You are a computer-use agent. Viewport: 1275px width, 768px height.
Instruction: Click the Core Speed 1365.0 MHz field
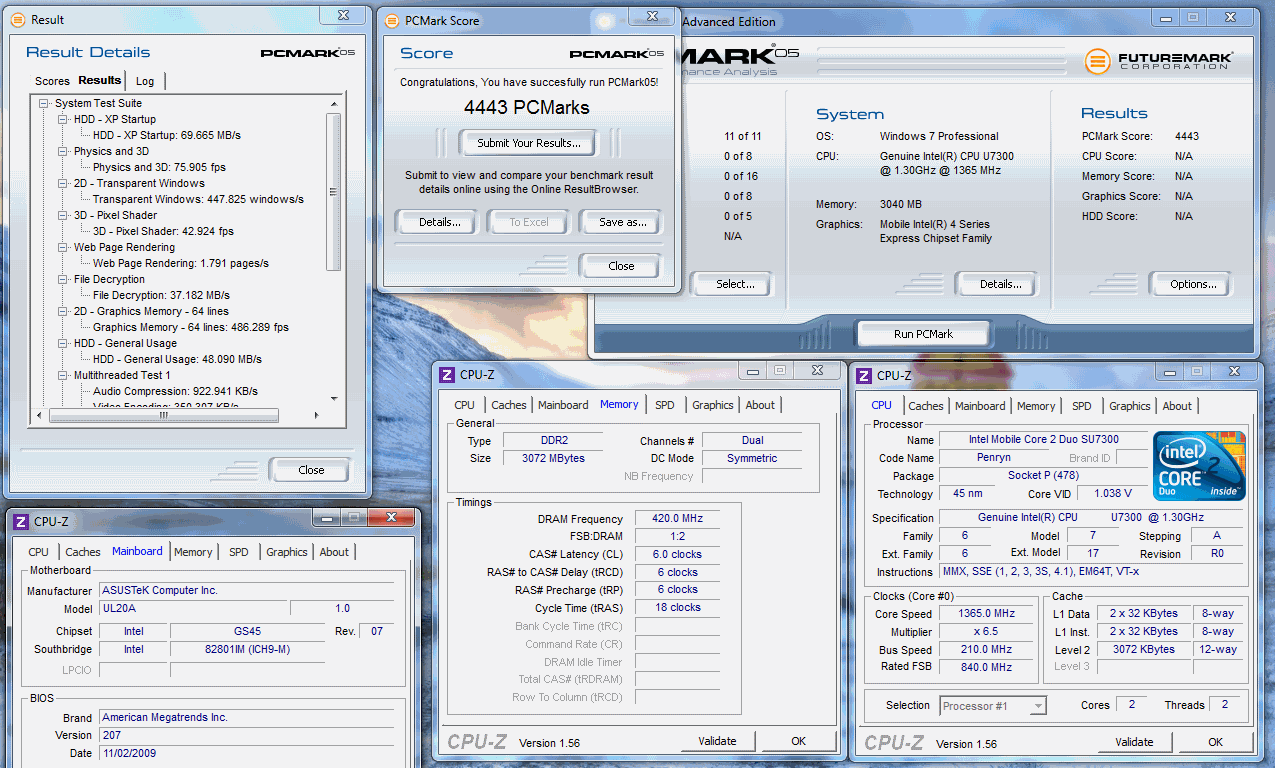tap(988, 614)
